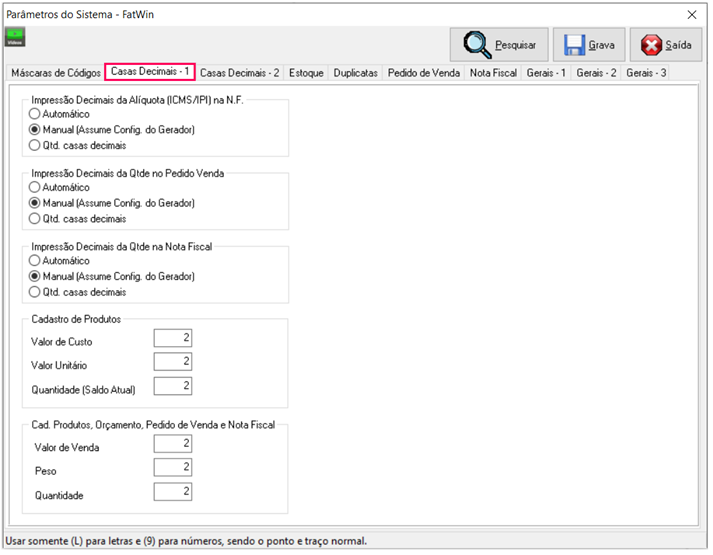Viewport: 713px width, 555px height.
Task: Switch to the Gerais - 3 tab
Action: 646,73
